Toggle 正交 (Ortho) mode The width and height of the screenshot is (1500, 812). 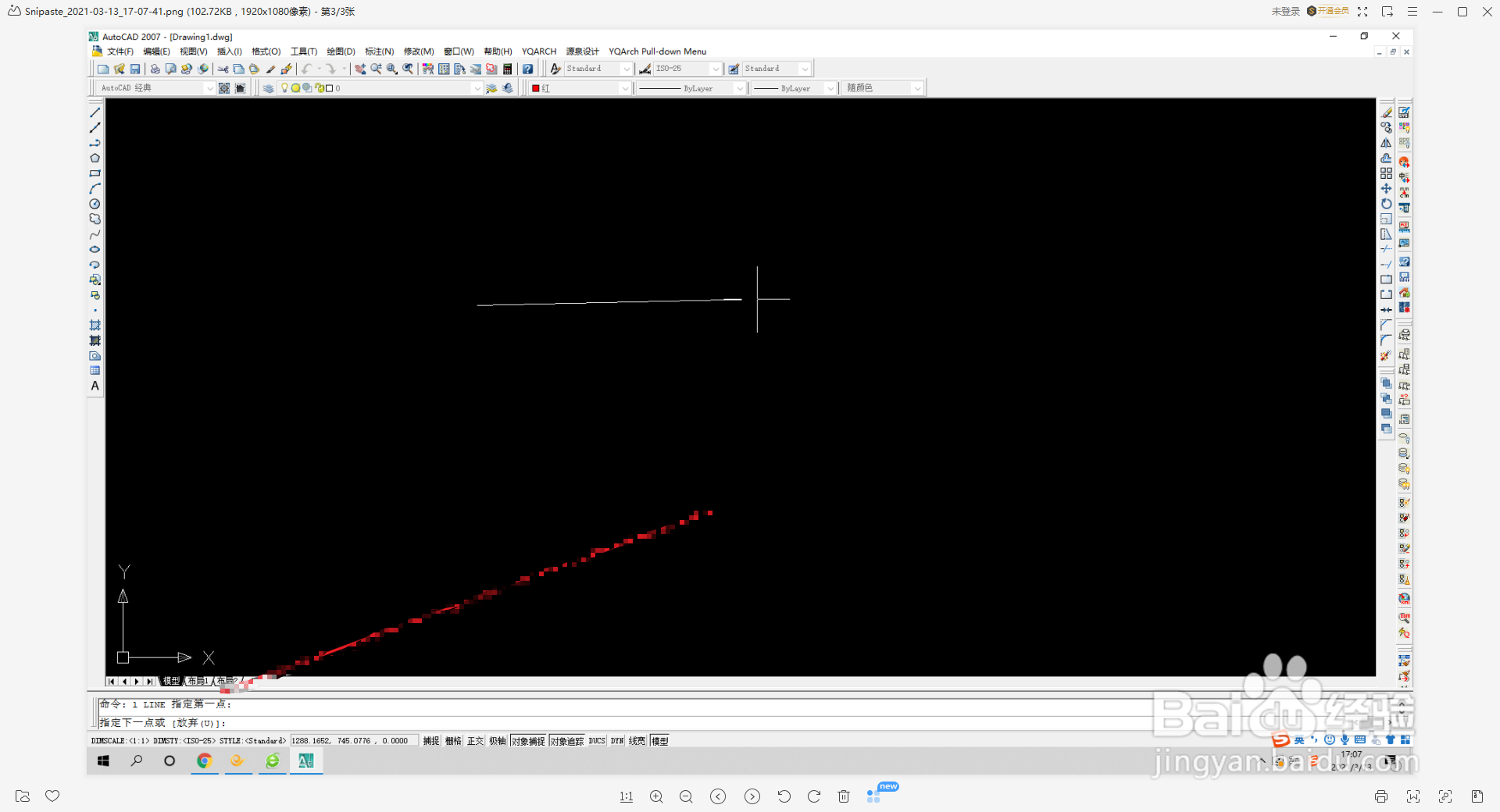tap(475, 741)
